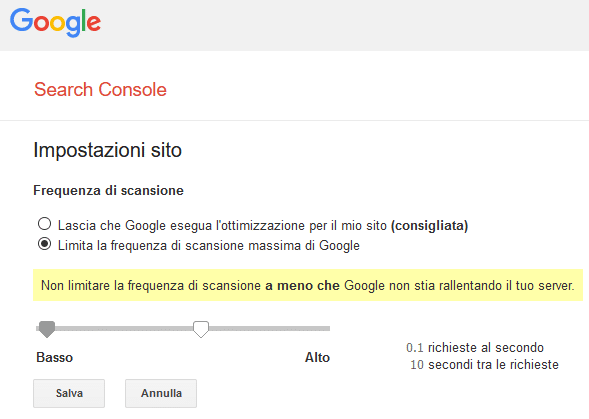The image size is (589, 419).
Task: Select the limit maximum crawl rate radio button
Action: point(44,244)
